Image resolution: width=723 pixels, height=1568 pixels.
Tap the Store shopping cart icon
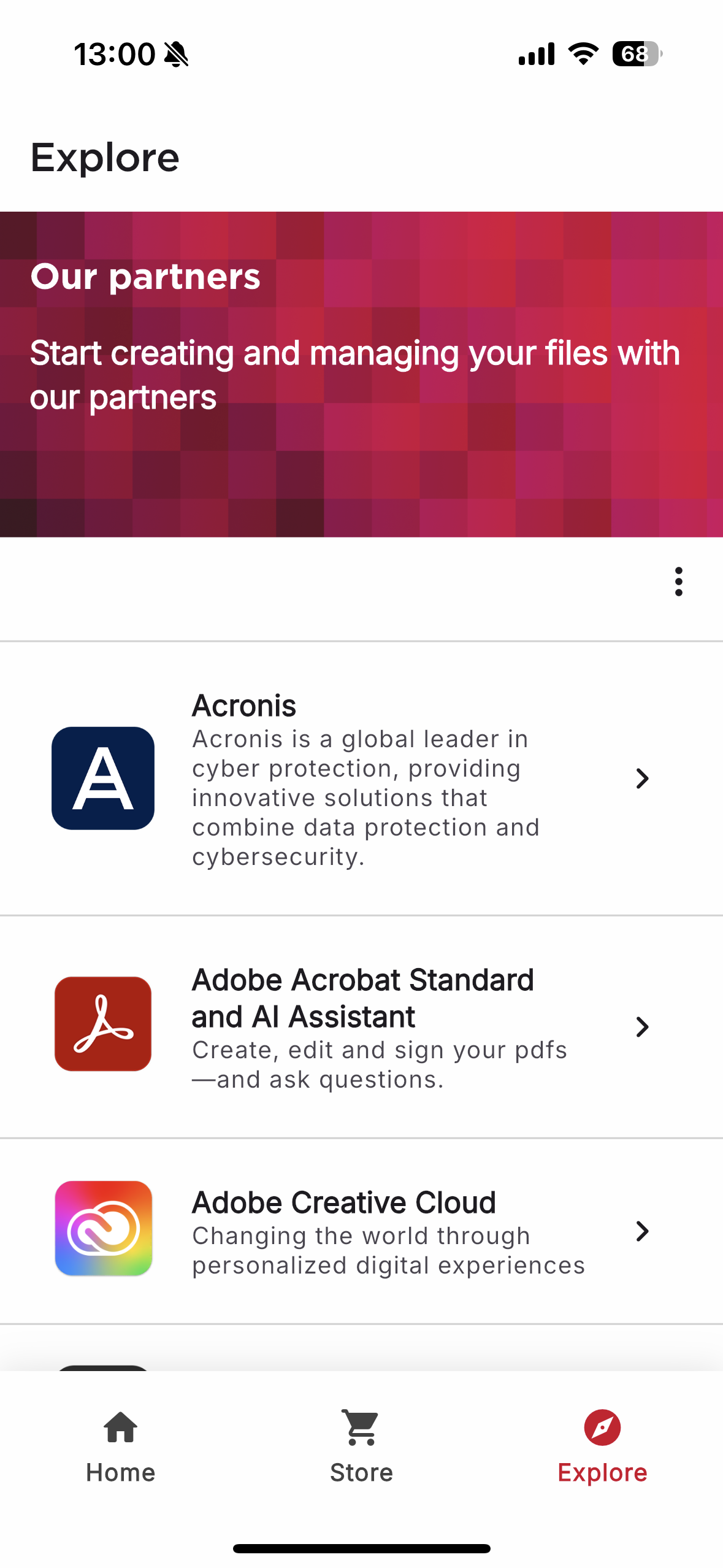click(361, 1427)
